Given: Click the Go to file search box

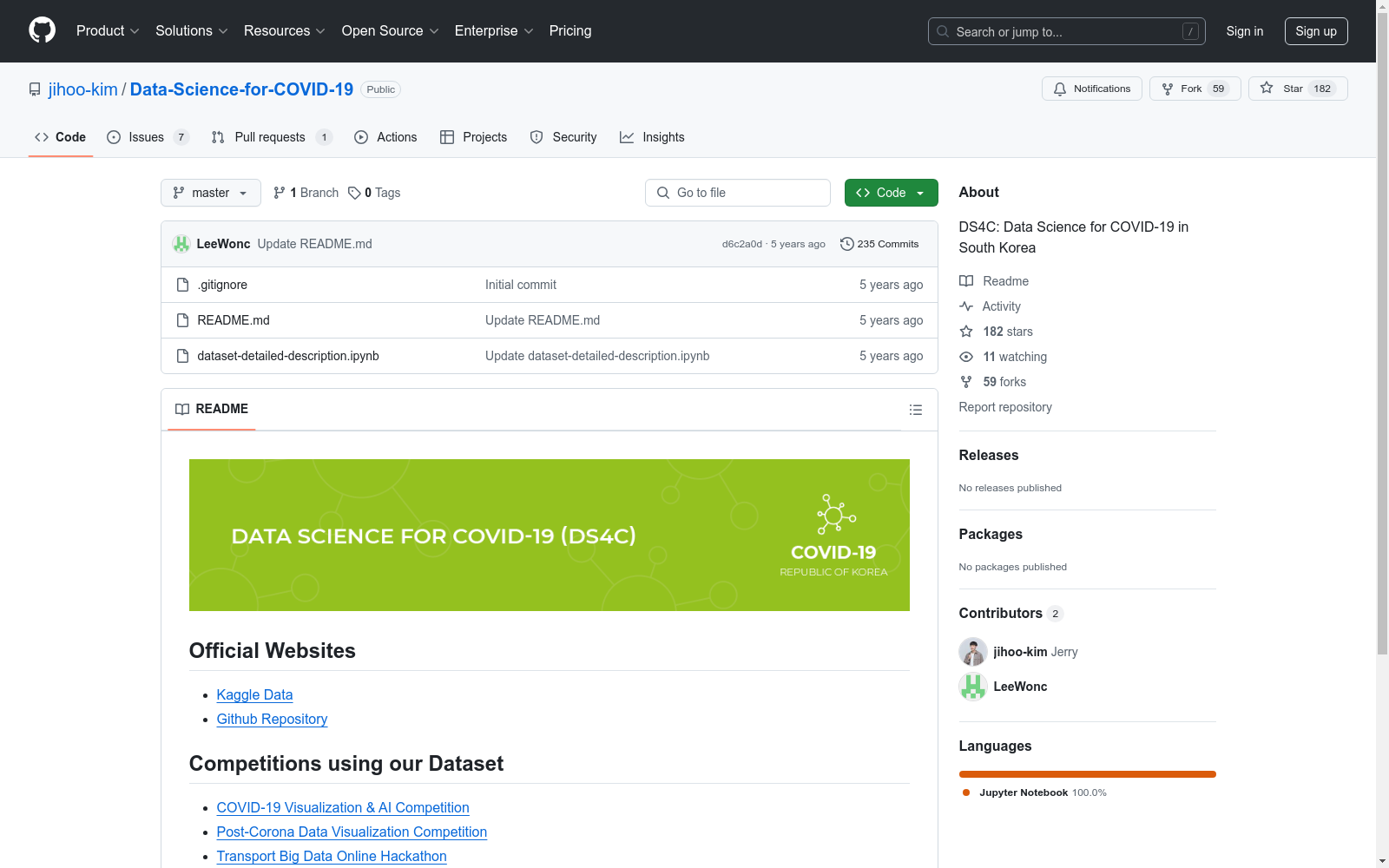Looking at the screenshot, I should (738, 193).
